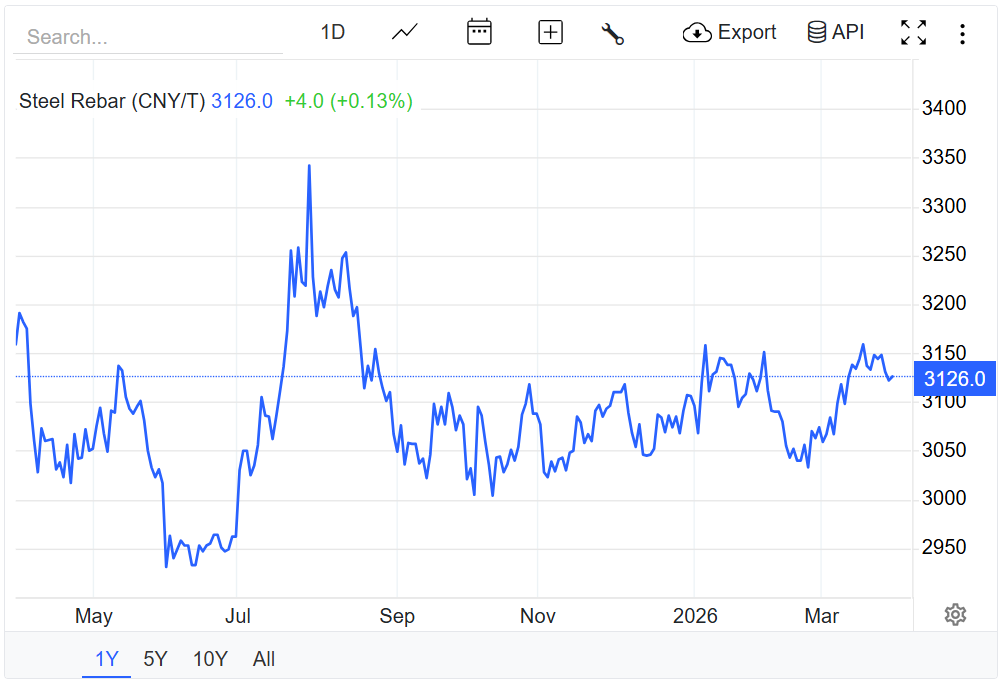Viewport: 1001px width, 681px height.
Task: Click the 2026 label on the time axis
Action: pos(695,616)
